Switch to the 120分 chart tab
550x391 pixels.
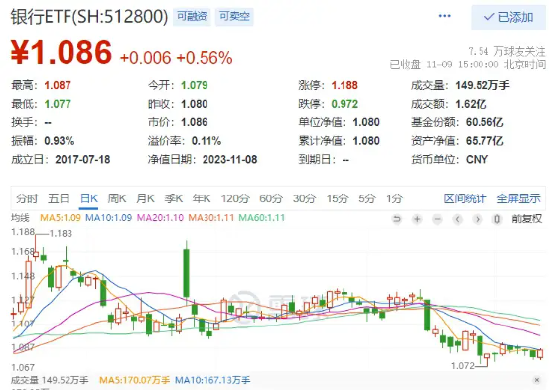coord(235,198)
